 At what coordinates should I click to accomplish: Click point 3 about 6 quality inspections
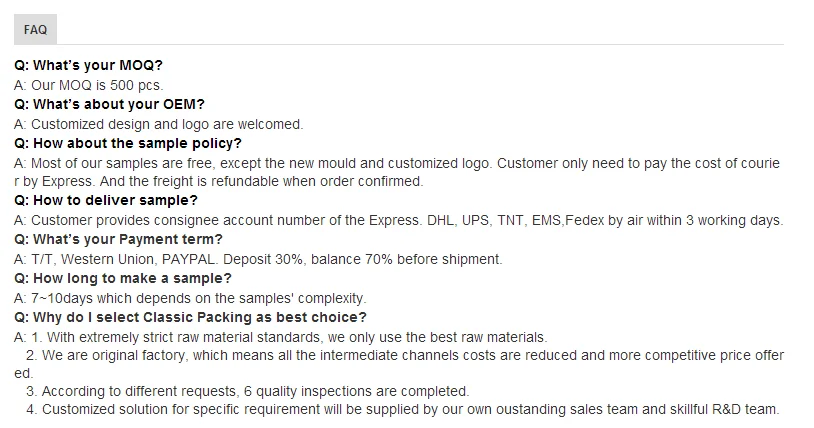click(x=247, y=391)
